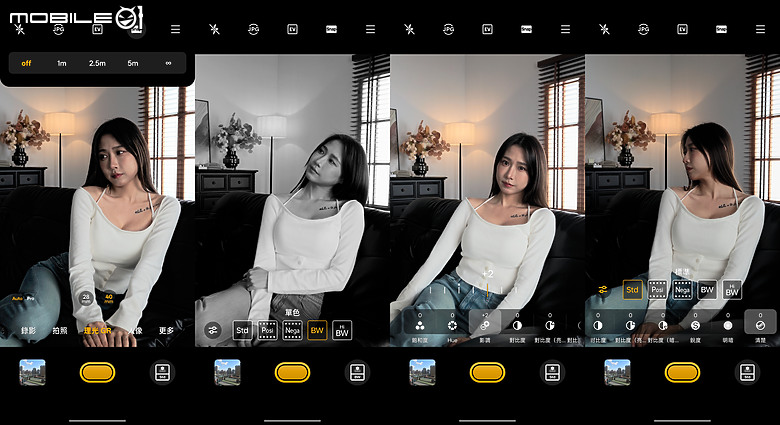Select 對比度 contrast icon in +2 tone screen

point(517,327)
